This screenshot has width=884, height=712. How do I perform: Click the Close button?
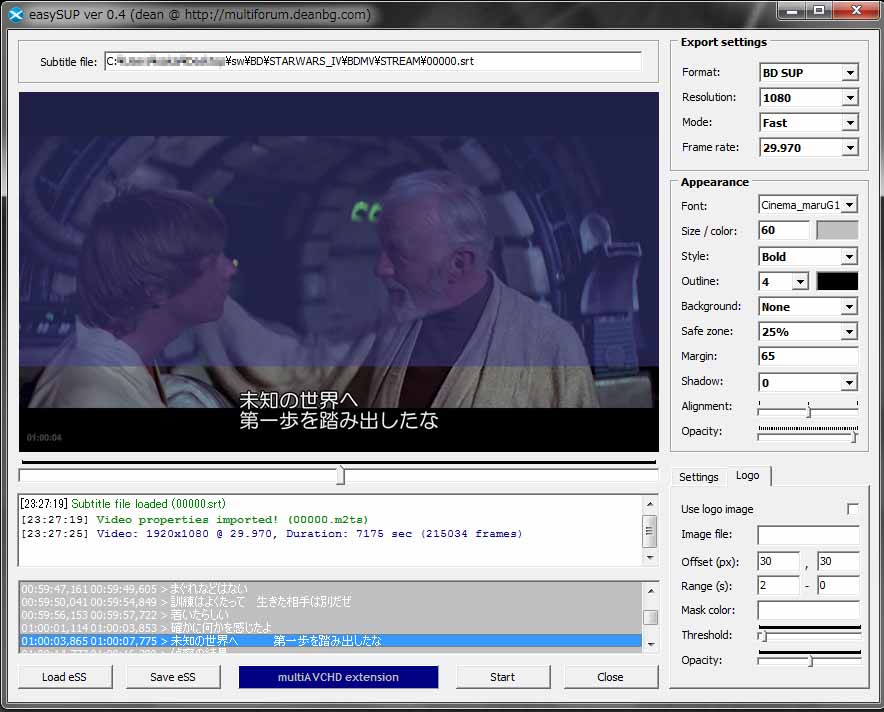(x=611, y=677)
